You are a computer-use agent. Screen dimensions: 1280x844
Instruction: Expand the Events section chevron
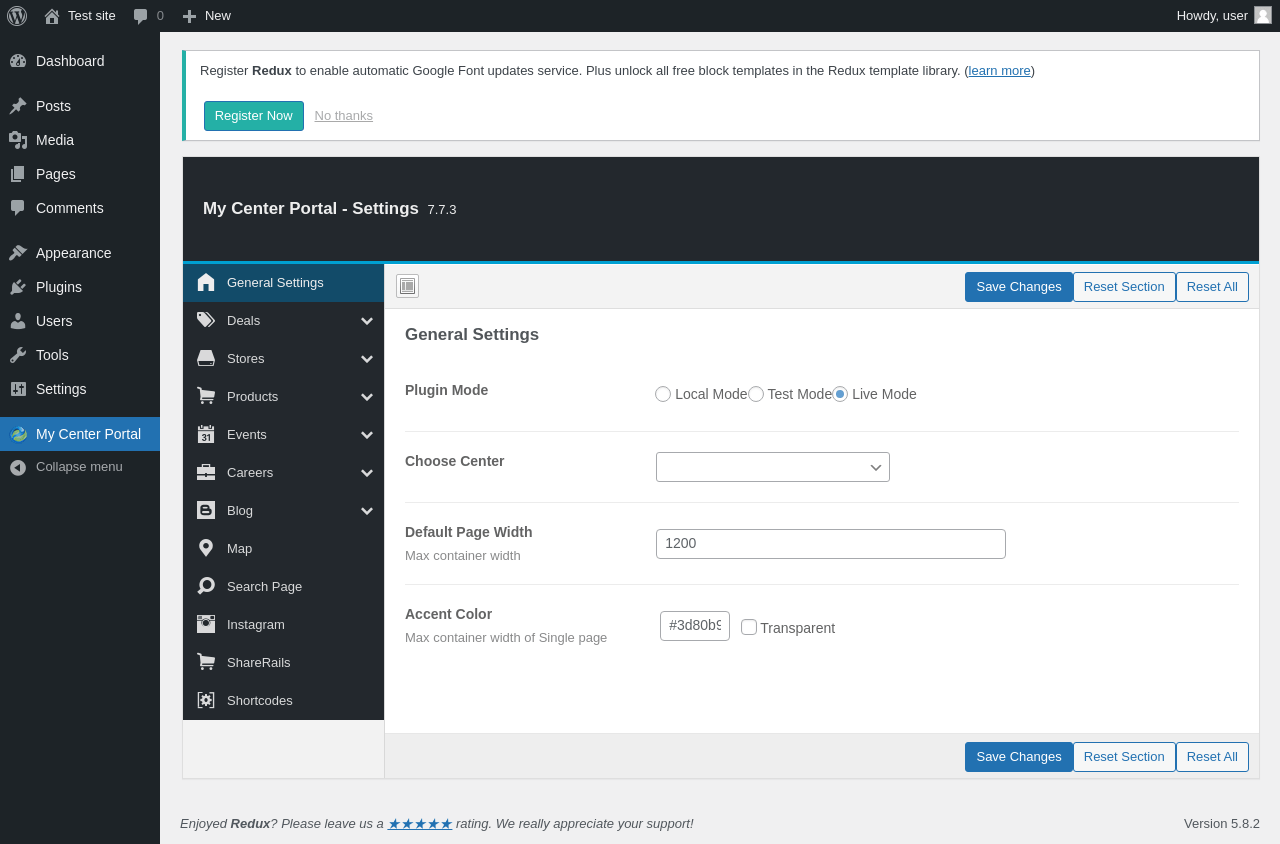(367, 435)
